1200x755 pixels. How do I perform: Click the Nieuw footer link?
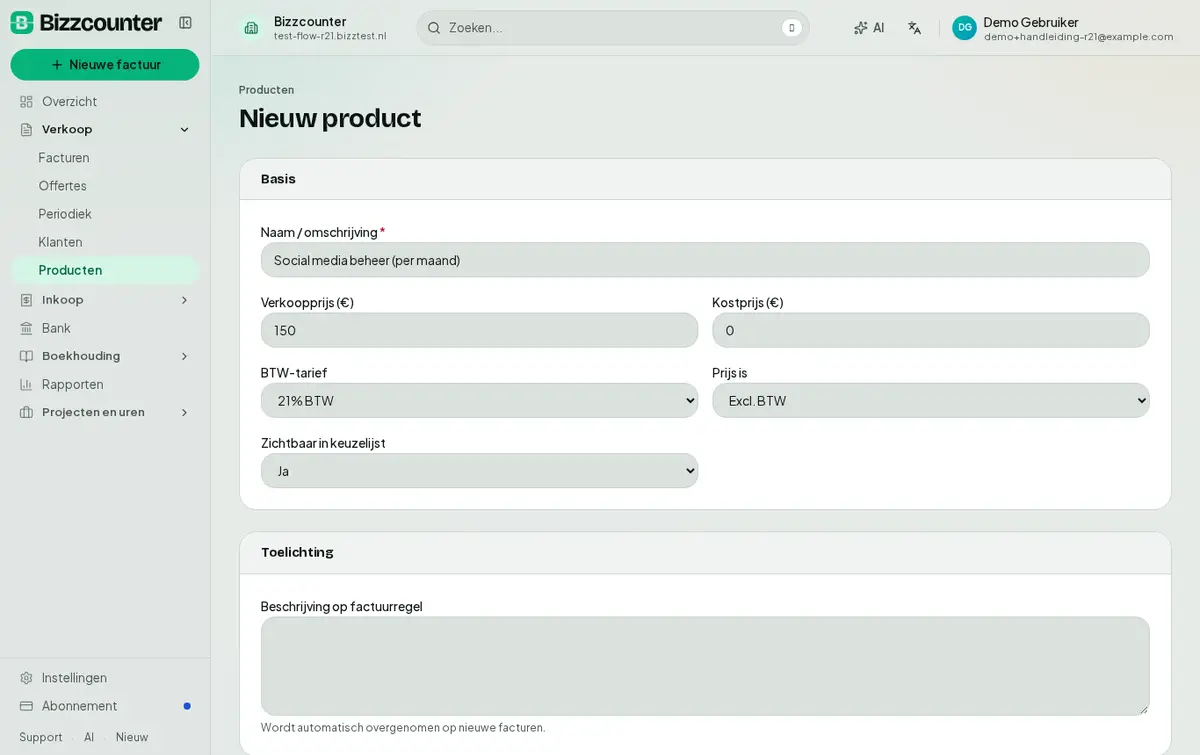[132, 737]
